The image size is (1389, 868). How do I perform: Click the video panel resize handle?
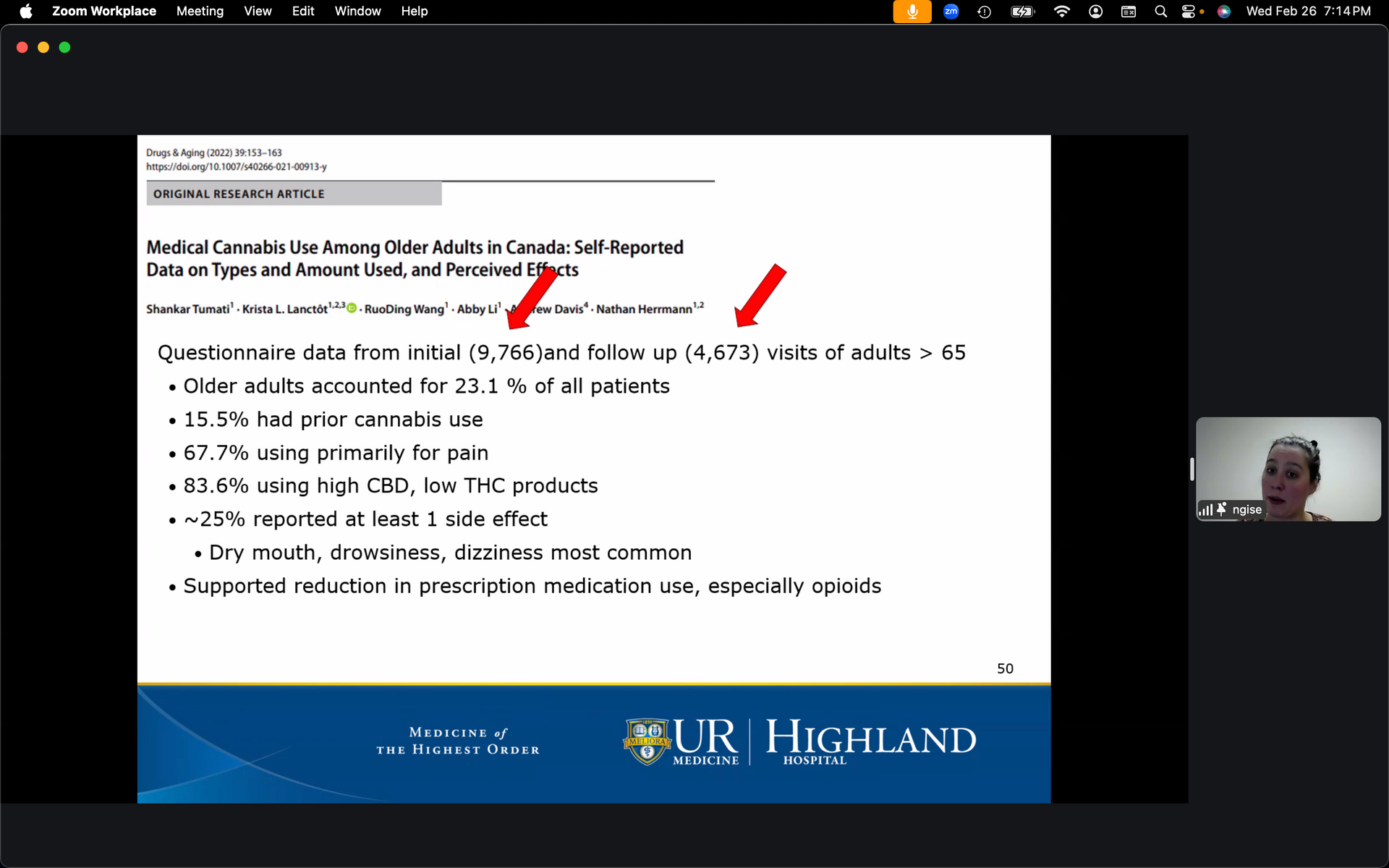pyautogui.click(x=1192, y=469)
